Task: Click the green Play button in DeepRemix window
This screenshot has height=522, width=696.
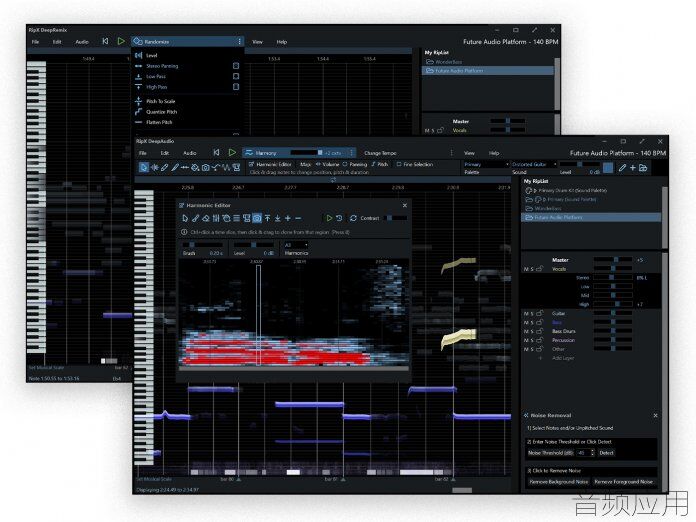Action: pyautogui.click(x=121, y=41)
